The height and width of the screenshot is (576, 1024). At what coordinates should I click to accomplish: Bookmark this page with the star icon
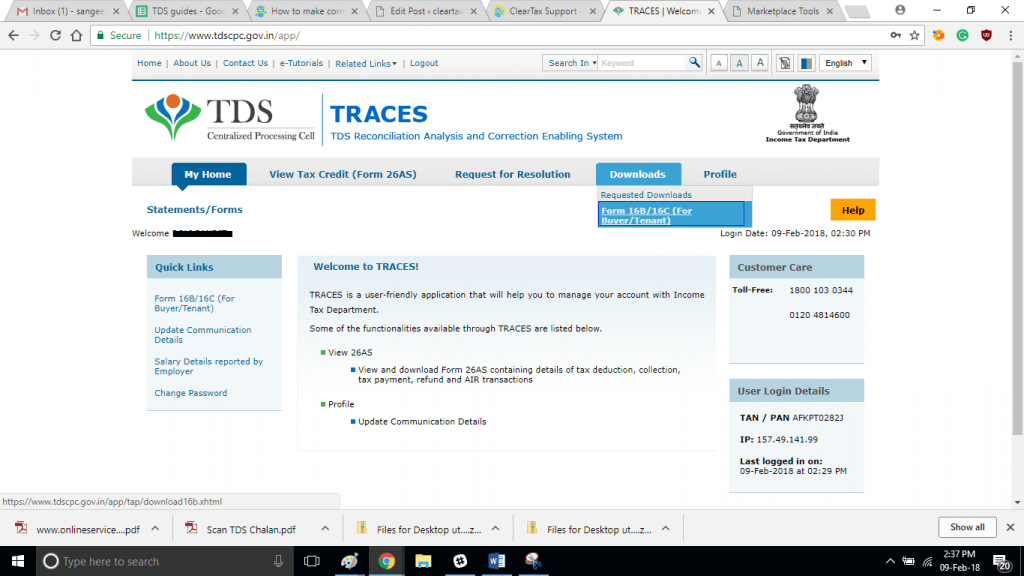[914, 35]
